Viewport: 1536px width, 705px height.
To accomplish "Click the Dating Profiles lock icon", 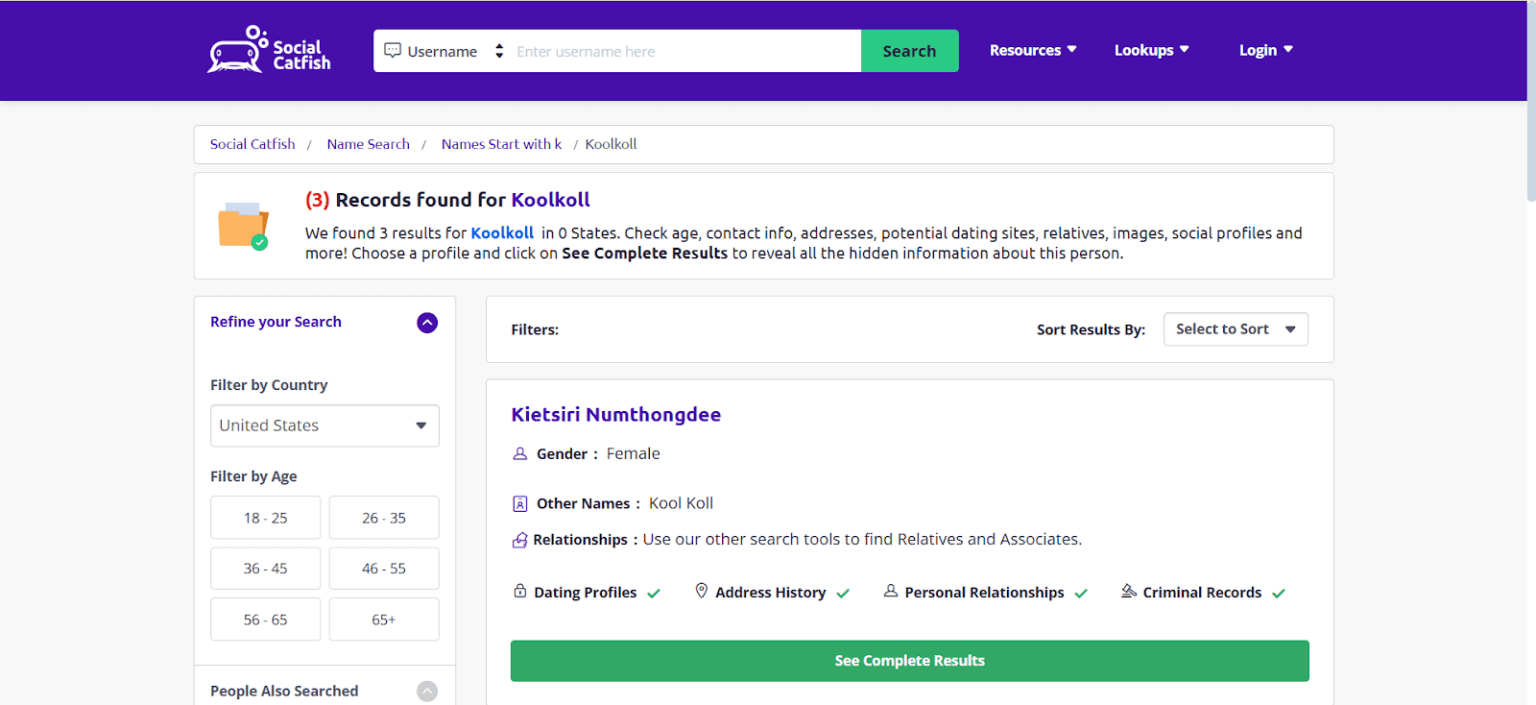I will coord(520,591).
